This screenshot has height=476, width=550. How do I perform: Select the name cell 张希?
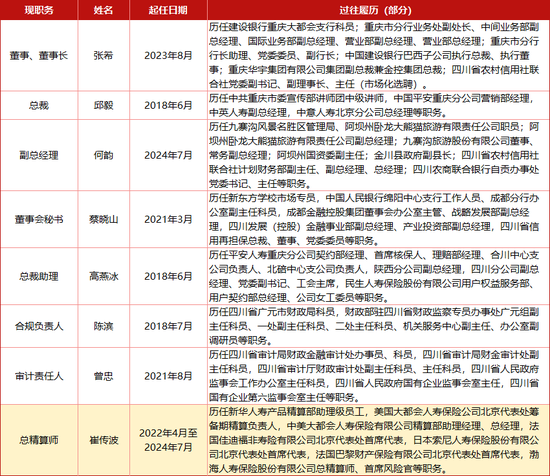click(103, 55)
